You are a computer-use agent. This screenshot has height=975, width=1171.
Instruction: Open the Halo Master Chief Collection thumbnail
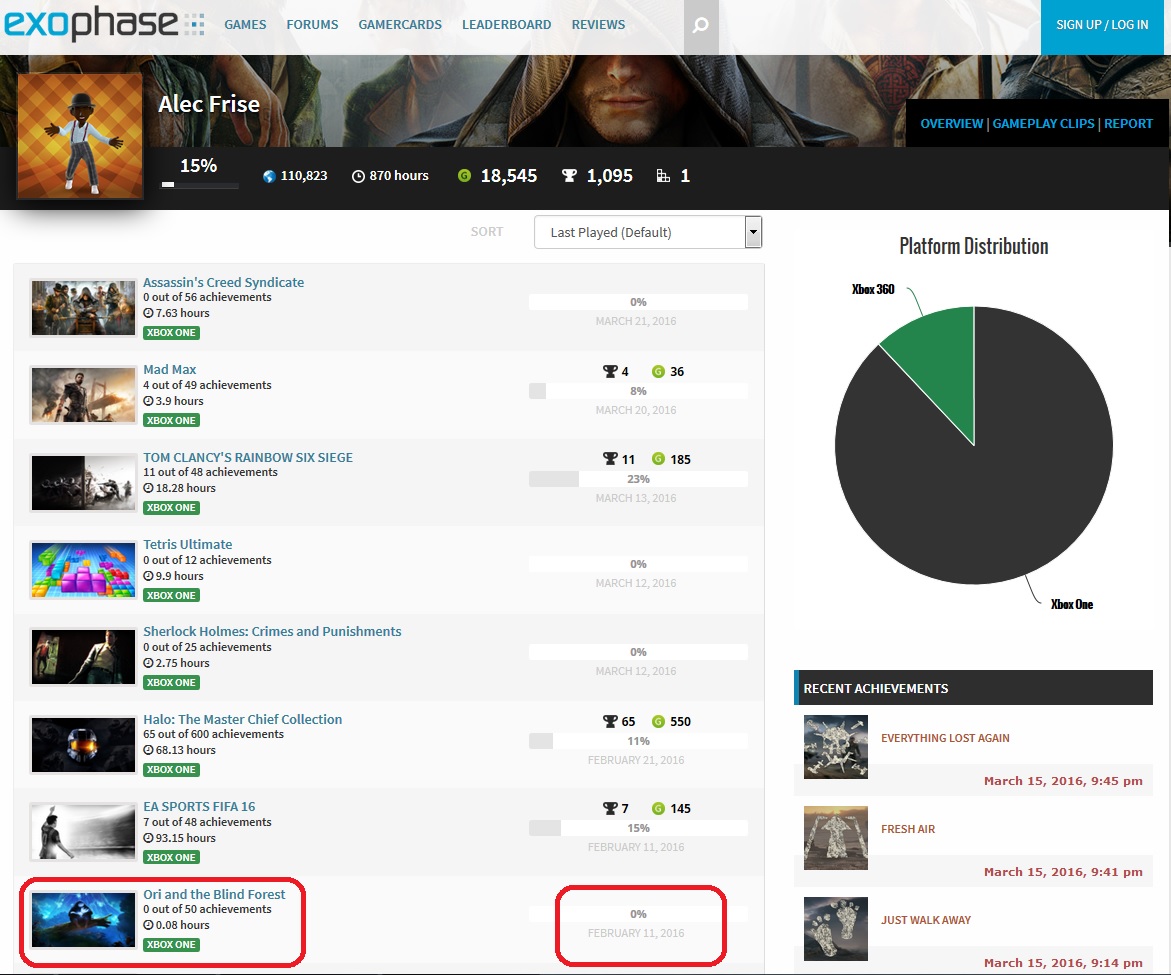click(x=83, y=745)
